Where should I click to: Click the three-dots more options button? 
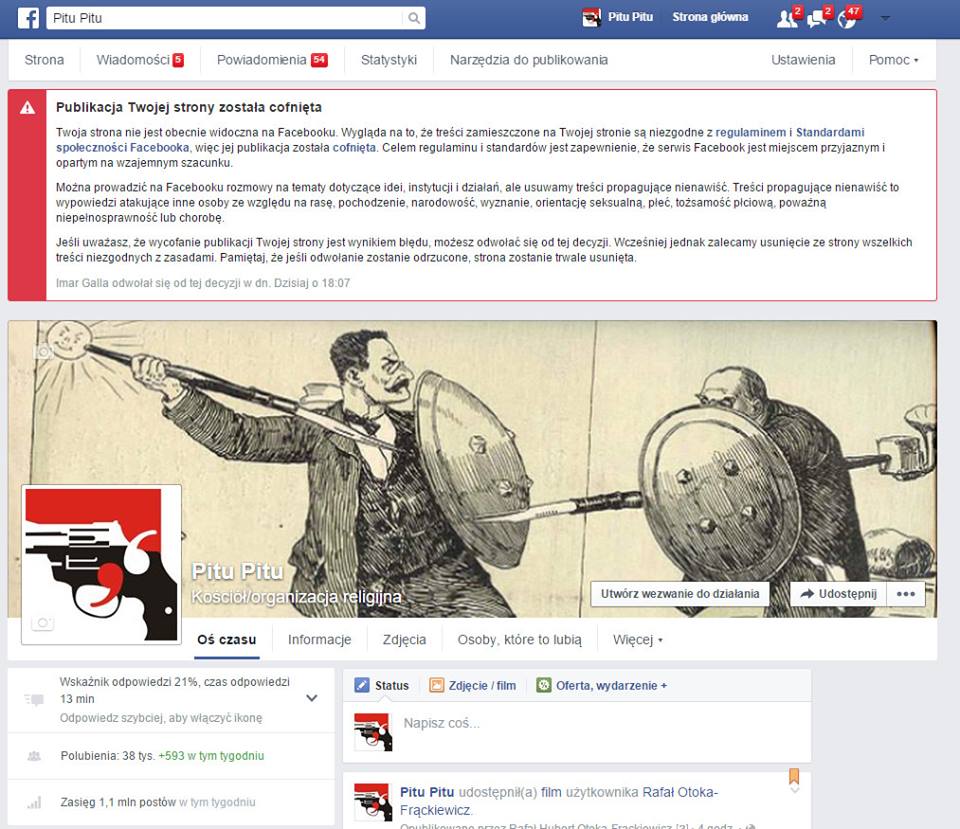(906, 593)
